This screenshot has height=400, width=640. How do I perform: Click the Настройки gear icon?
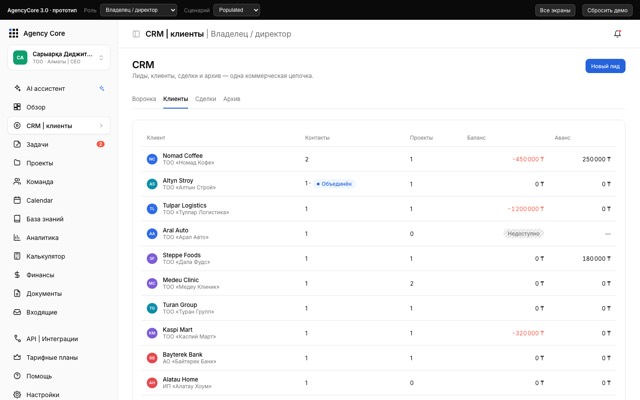17,395
